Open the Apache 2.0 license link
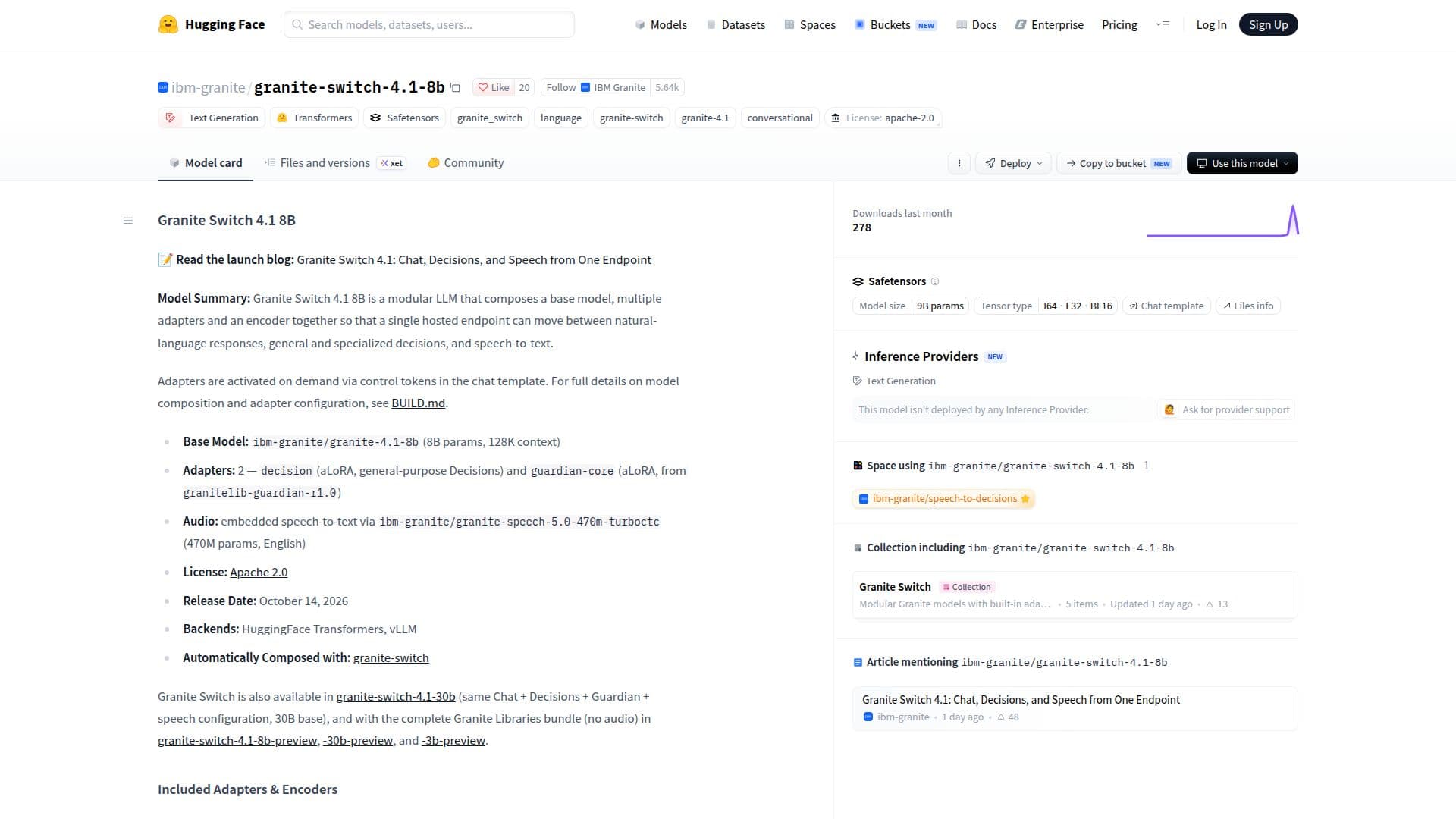The image size is (1456, 819). tap(259, 573)
